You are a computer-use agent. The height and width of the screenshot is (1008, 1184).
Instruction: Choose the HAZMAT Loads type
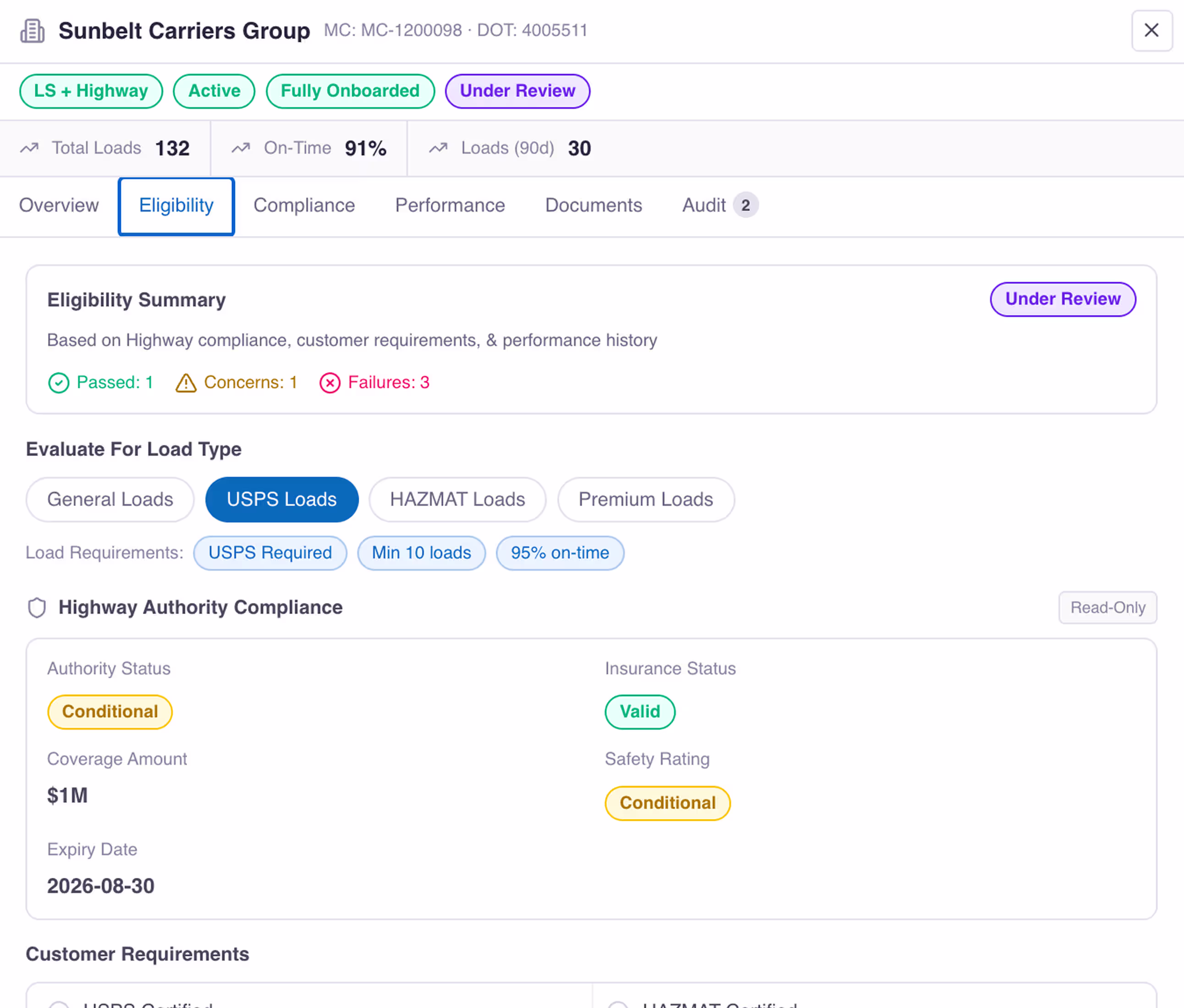point(458,499)
